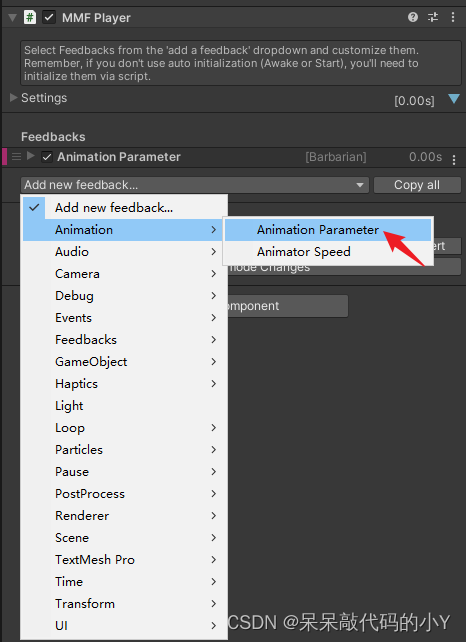This screenshot has width=467, height=642.
Task: Click the blue triangle direction icon
Action: tap(454, 99)
